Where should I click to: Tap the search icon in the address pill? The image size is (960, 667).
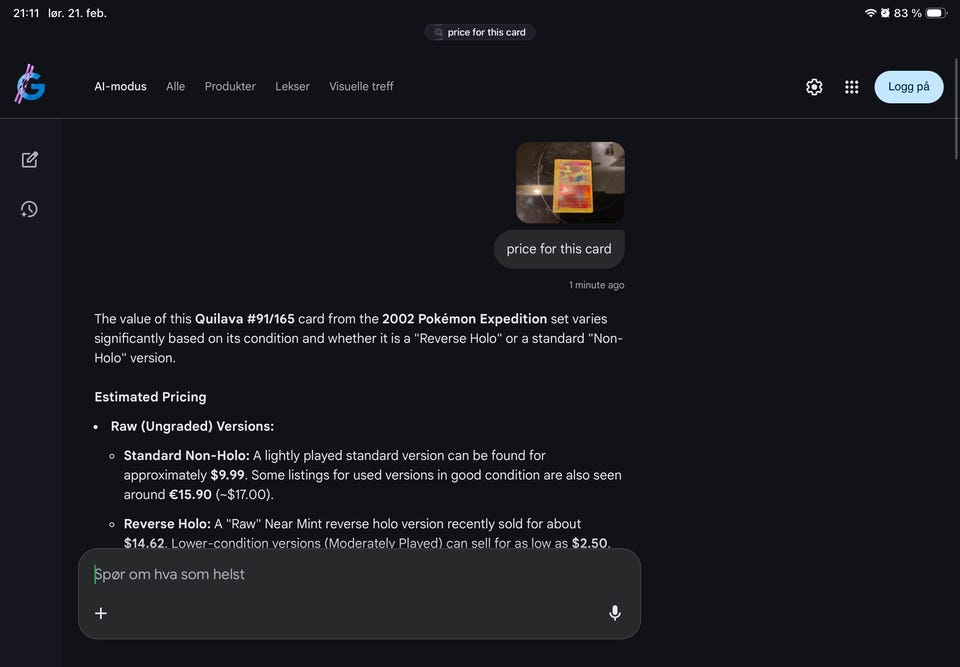[438, 32]
